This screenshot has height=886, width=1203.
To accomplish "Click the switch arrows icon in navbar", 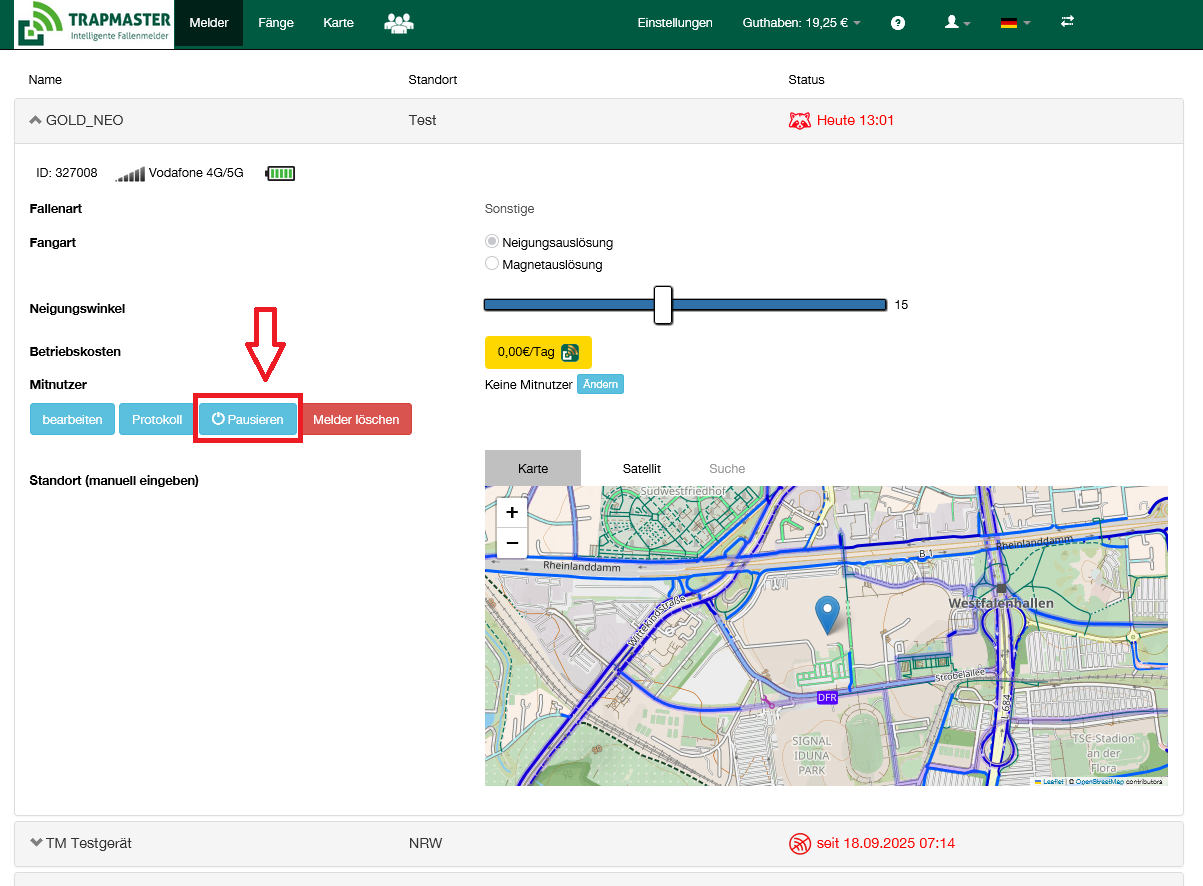I will pos(1067,22).
